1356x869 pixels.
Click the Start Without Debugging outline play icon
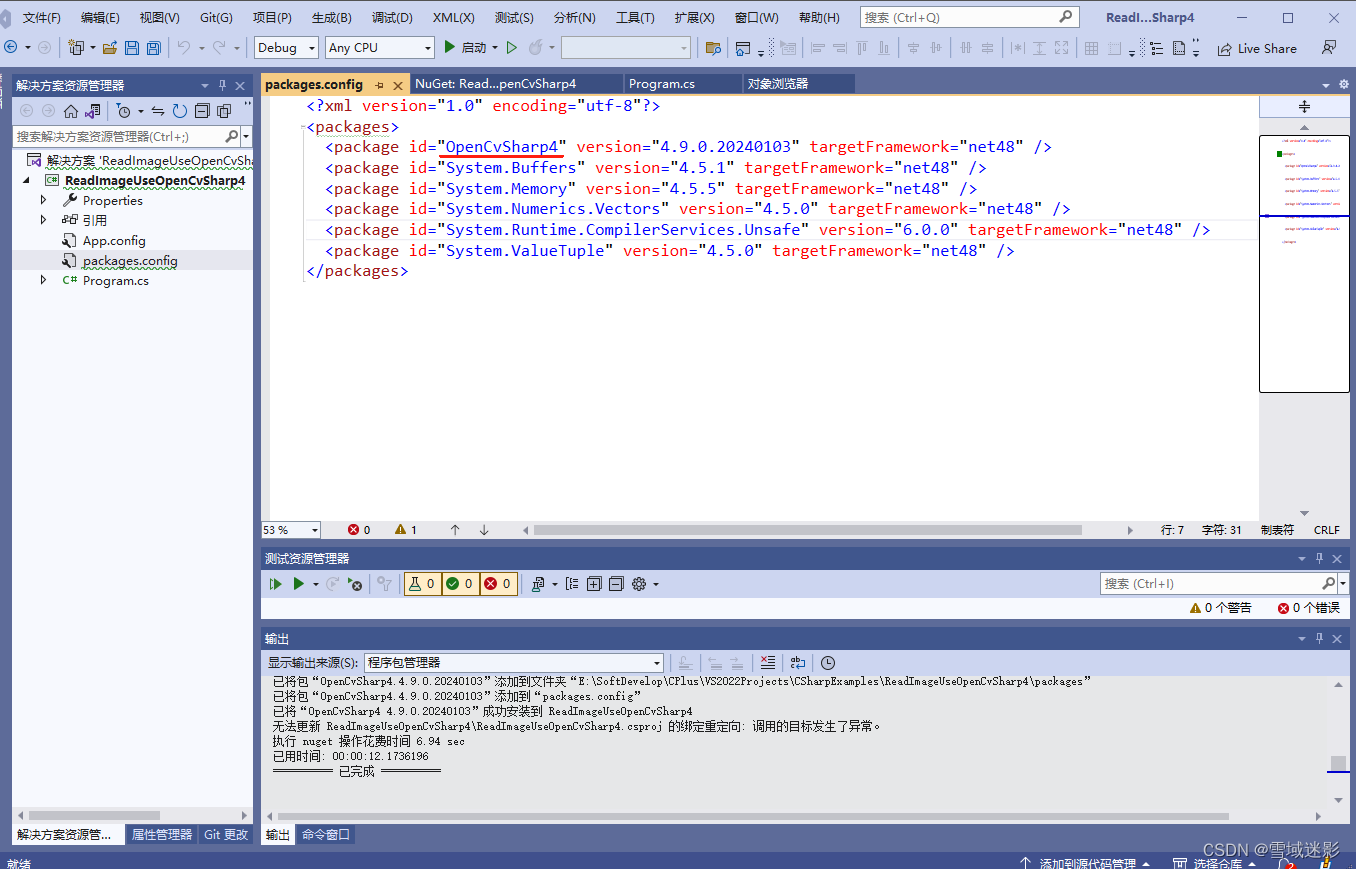click(x=512, y=47)
